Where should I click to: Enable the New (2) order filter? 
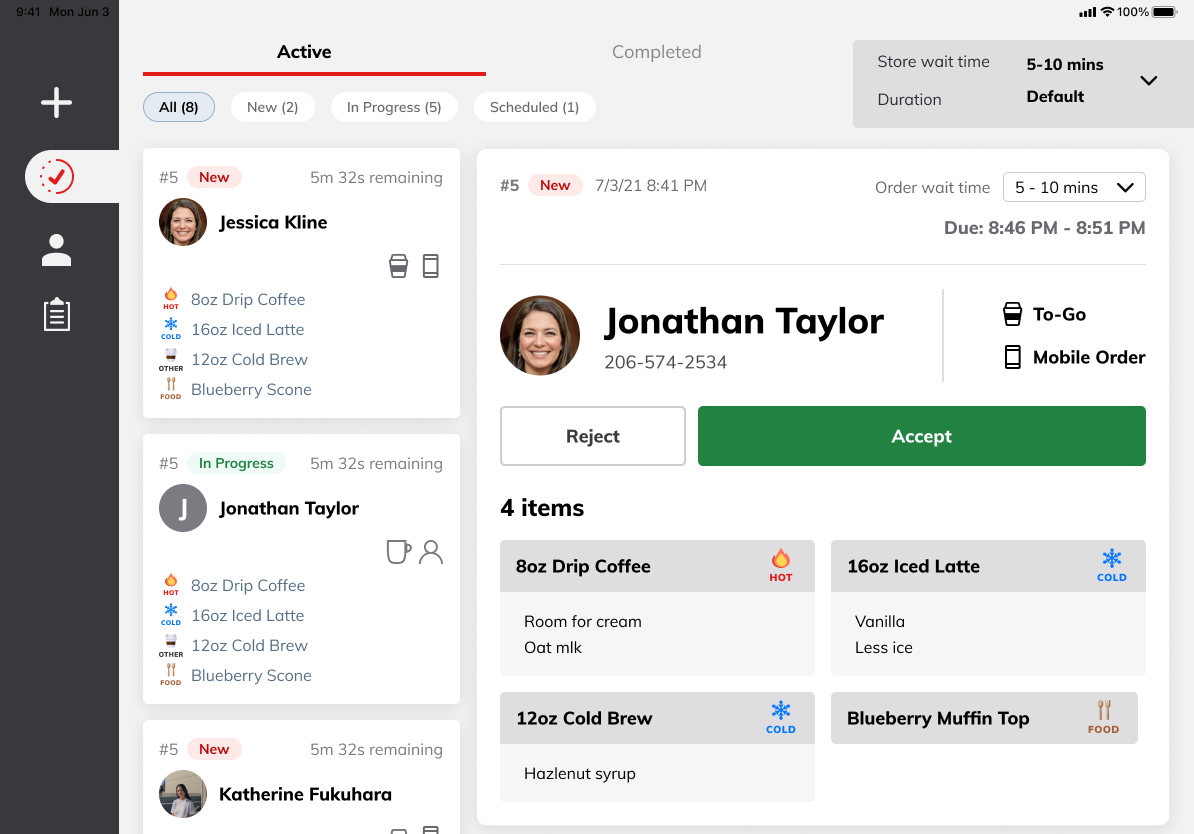pyautogui.click(x=272, y=106)
